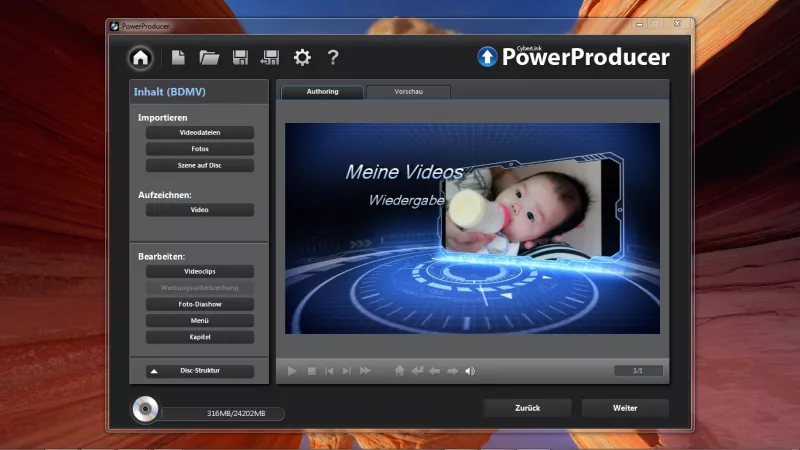Stop the preview playback
The height and width of the screenshot is (450, 800).
click(x=311, y=371)
